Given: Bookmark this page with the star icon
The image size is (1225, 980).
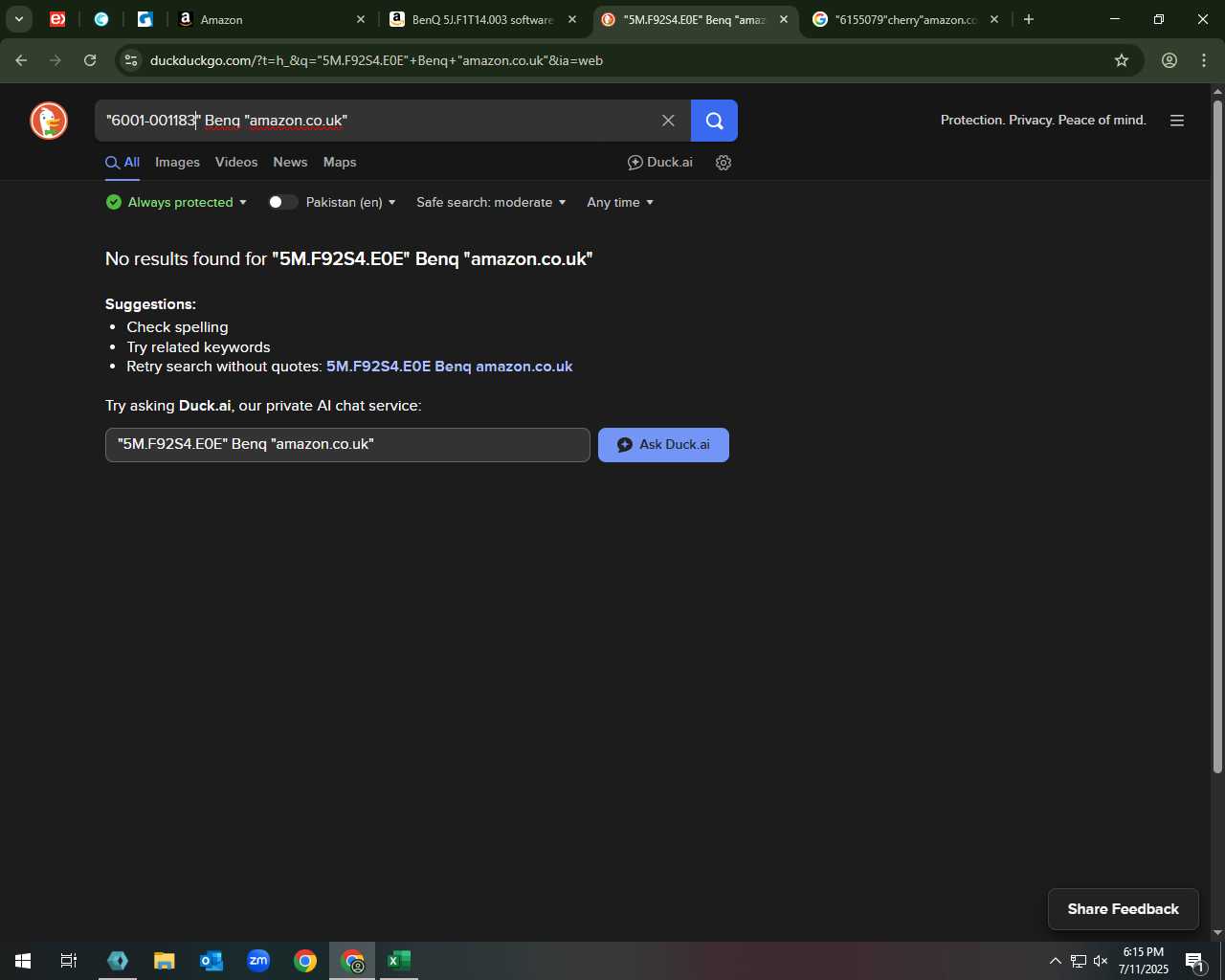Looking at the screenshot, I should [1122, 60].
